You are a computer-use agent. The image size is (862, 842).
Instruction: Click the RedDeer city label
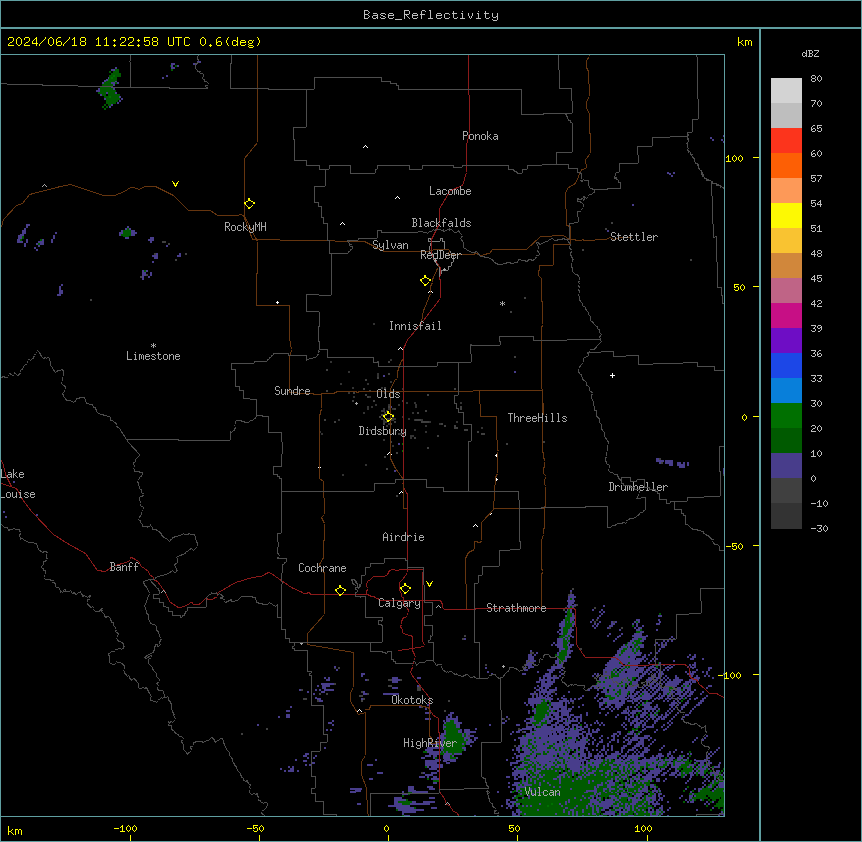coord(440,255)
